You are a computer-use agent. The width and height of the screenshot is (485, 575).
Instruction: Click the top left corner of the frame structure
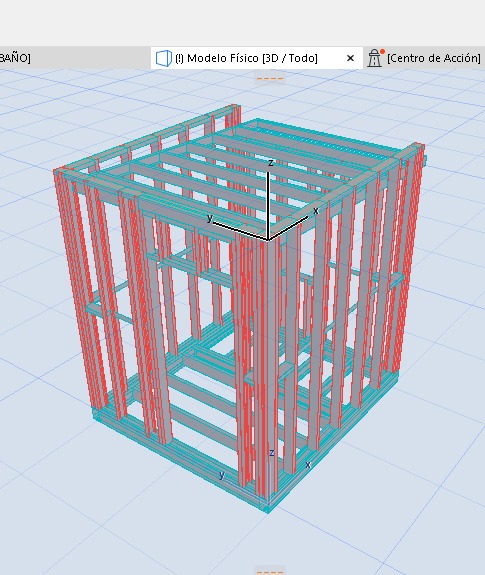coord(59,172)
